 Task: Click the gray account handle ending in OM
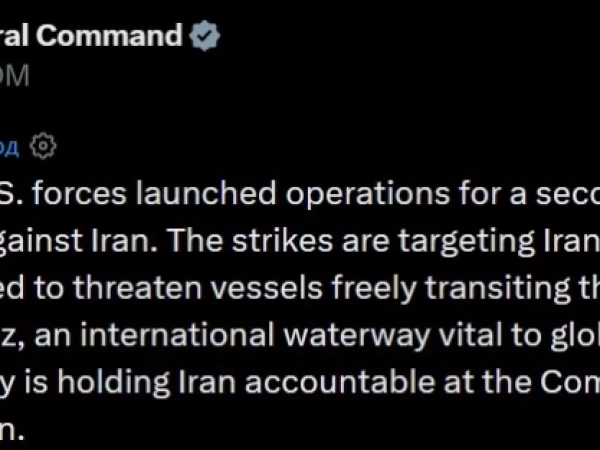tap(15, 75)
